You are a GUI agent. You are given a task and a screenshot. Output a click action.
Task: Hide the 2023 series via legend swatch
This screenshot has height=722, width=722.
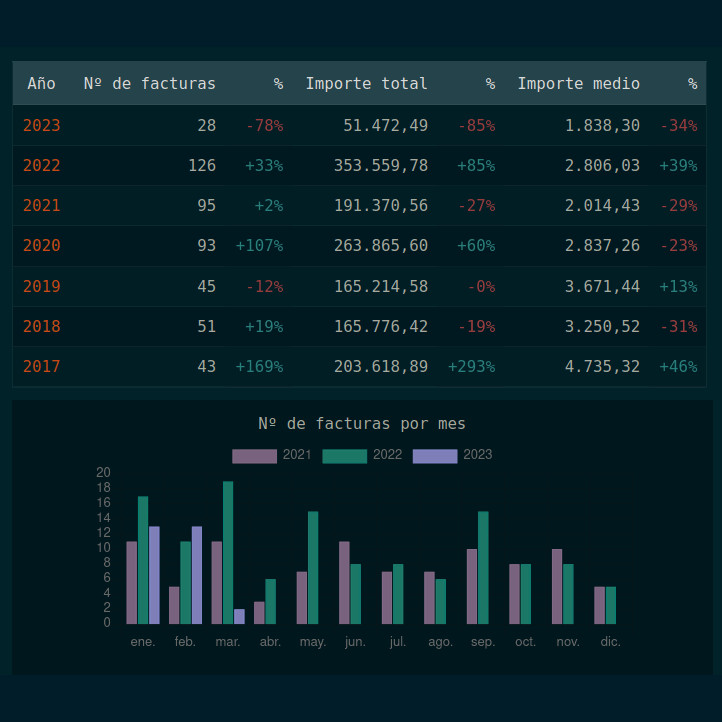[434, 456]
